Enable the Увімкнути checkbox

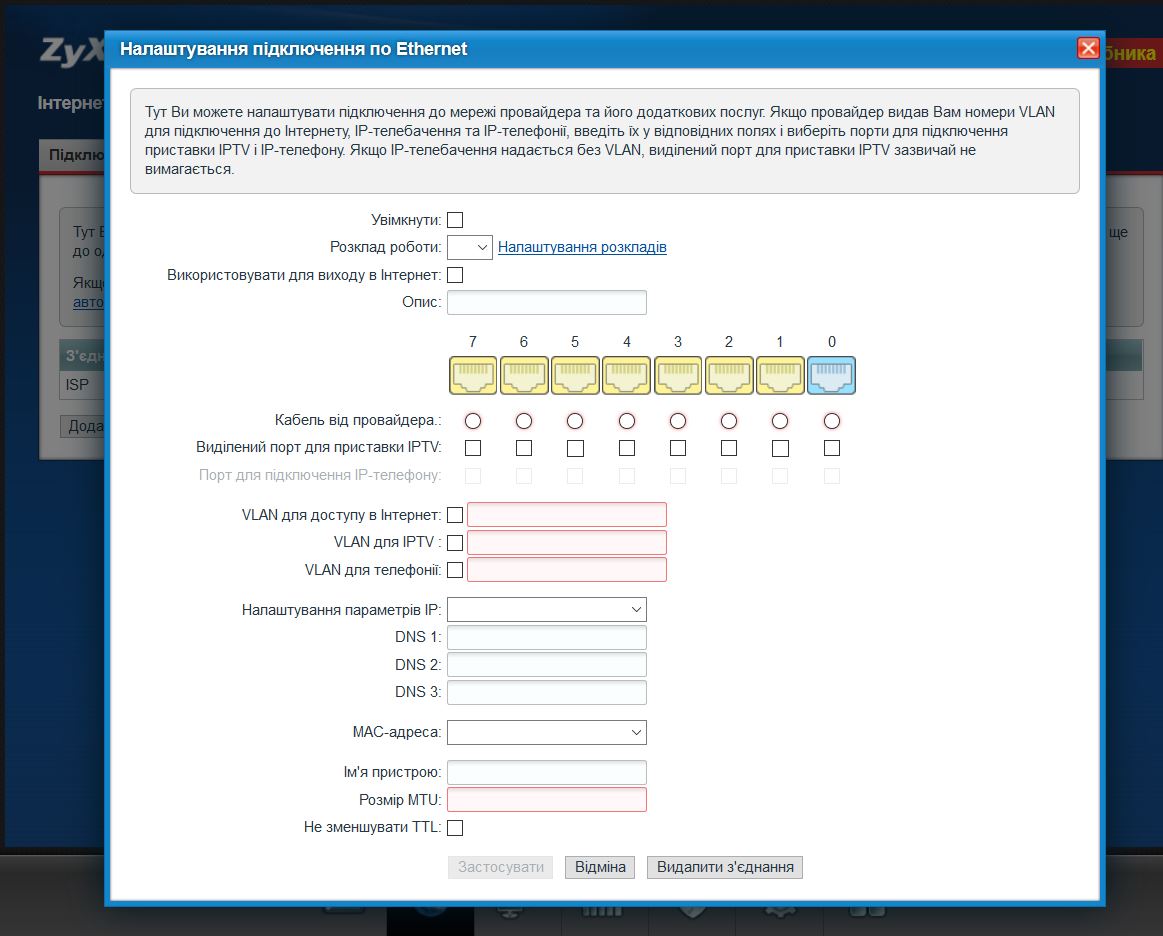point(455,220)
